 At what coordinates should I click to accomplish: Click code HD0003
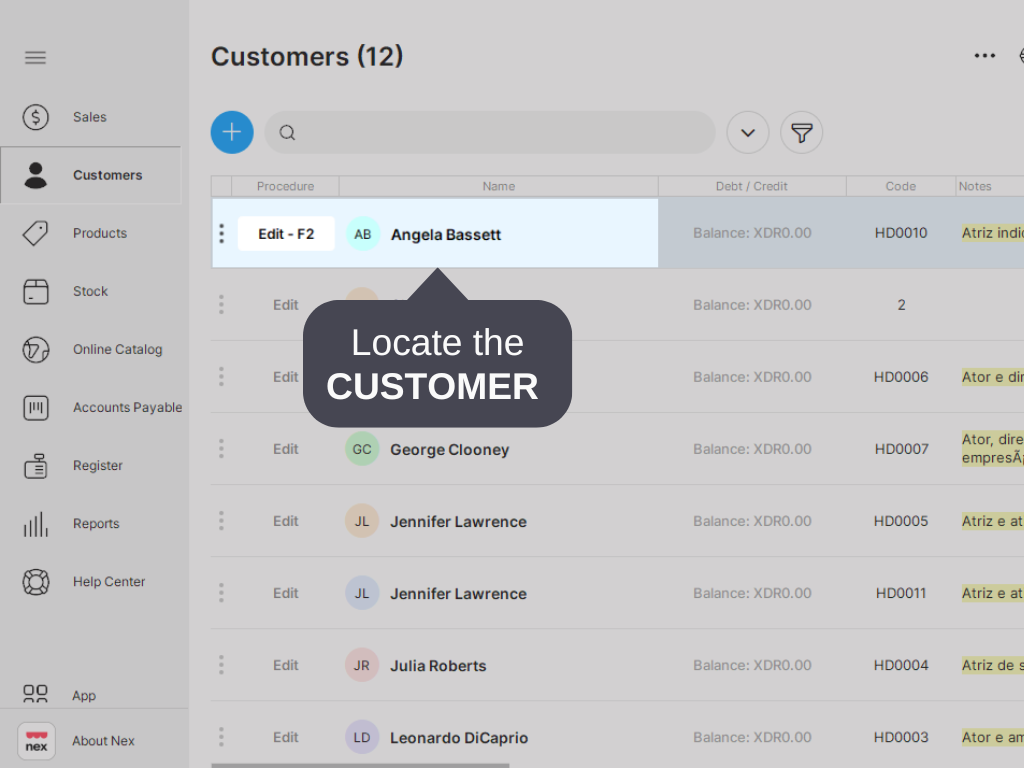pyautogui.click(x=901, y=737)
